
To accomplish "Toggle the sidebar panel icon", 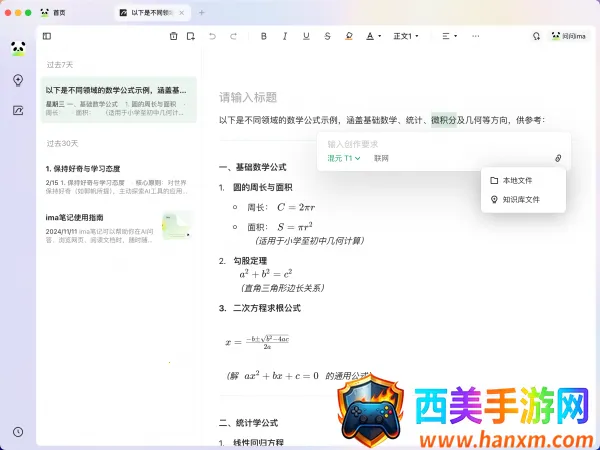I will click(x=47, y=36).
